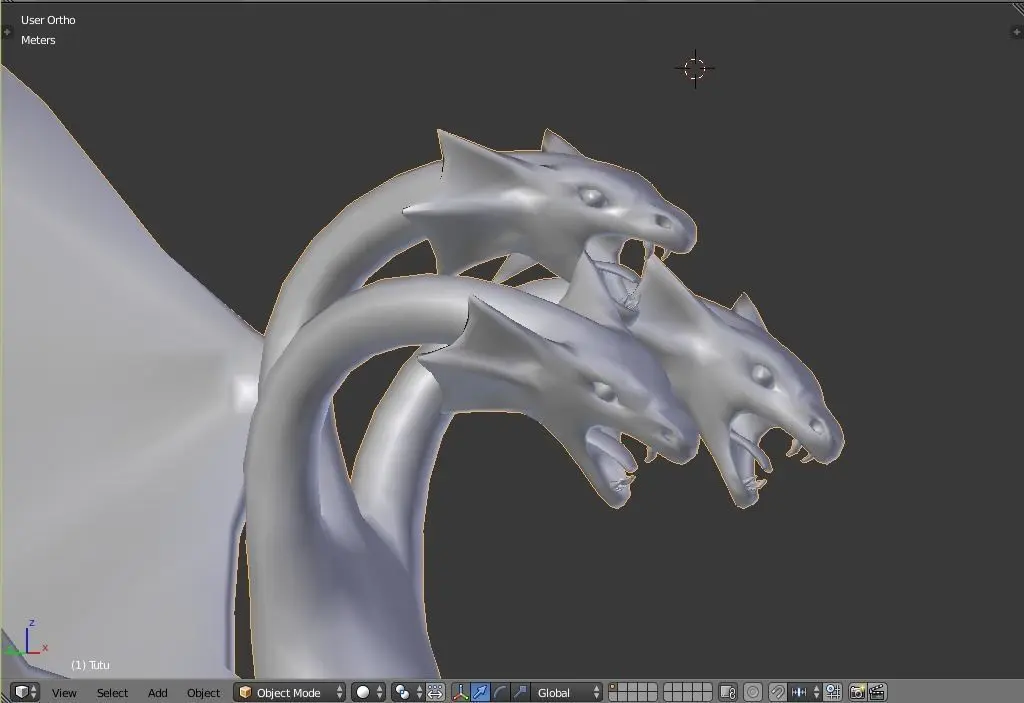Open the viewport shading sphere dropdown
Viewport: 1024px width, 703px height.
[x=368, y=693]
